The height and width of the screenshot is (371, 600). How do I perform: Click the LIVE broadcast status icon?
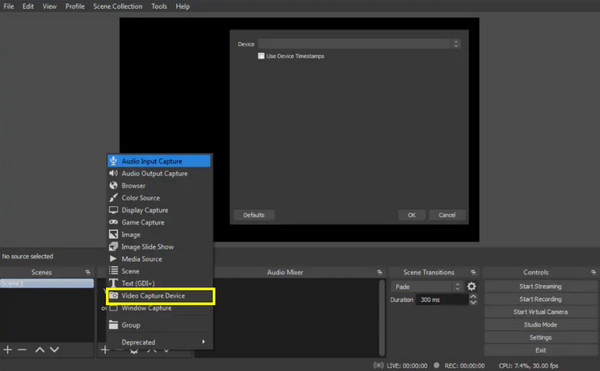click(x=378, y=365)
